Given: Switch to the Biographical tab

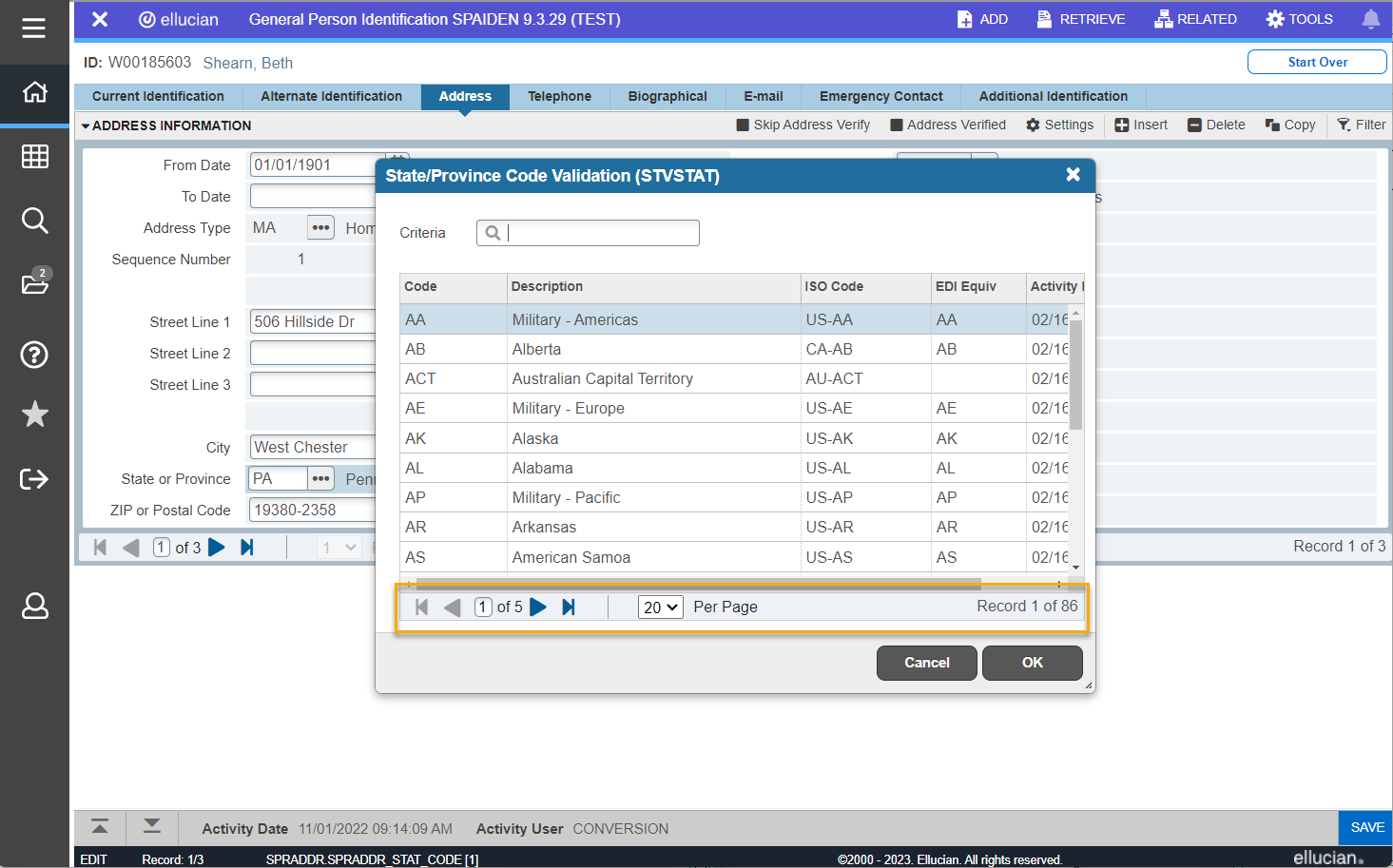Looking at the screenshot, I should [x=667, y=97].
